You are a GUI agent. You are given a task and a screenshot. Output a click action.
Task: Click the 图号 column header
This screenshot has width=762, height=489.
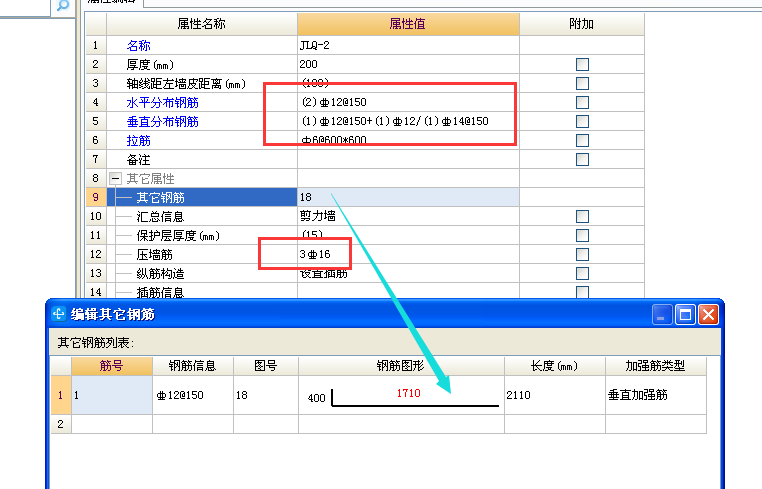tap(265, 366)
